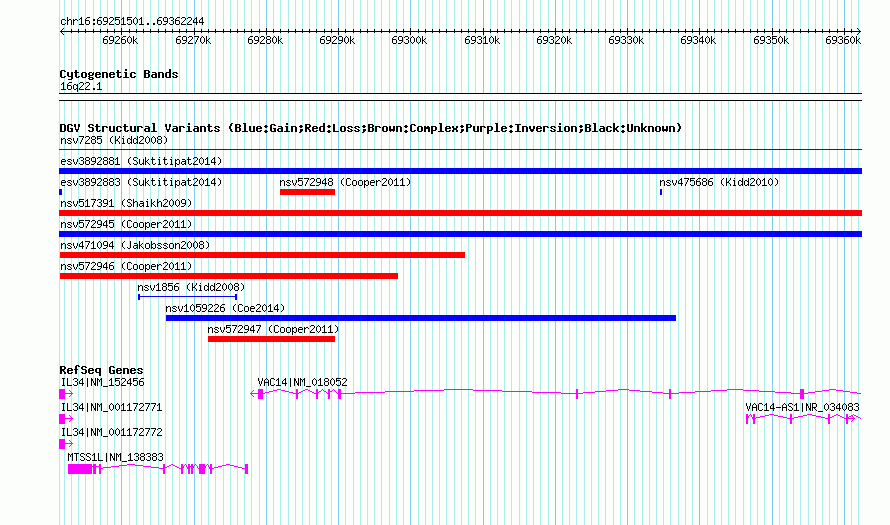Select the MTSS1L large terminal exon block
Image resolution: width=890 pixels, height=525 pixels.
click(79, 469)
